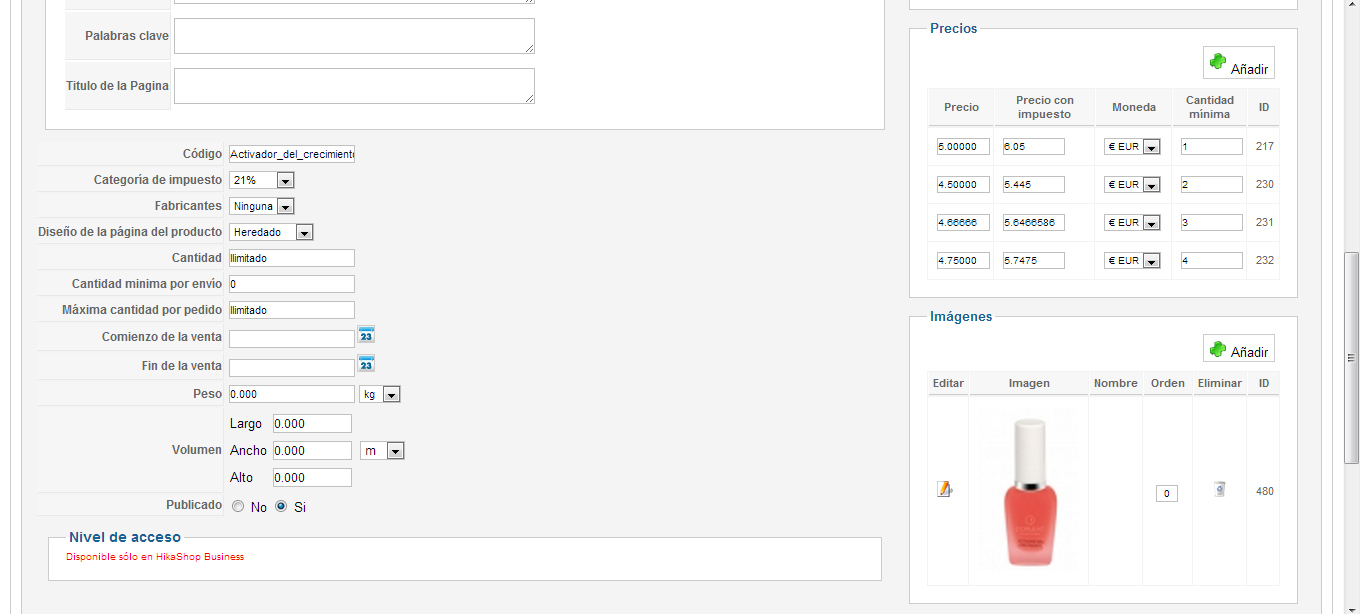The height and width of the screenshot is (614, 1360).
Task: Select the No radio for Publicado
Action: (x=238, y=507)
